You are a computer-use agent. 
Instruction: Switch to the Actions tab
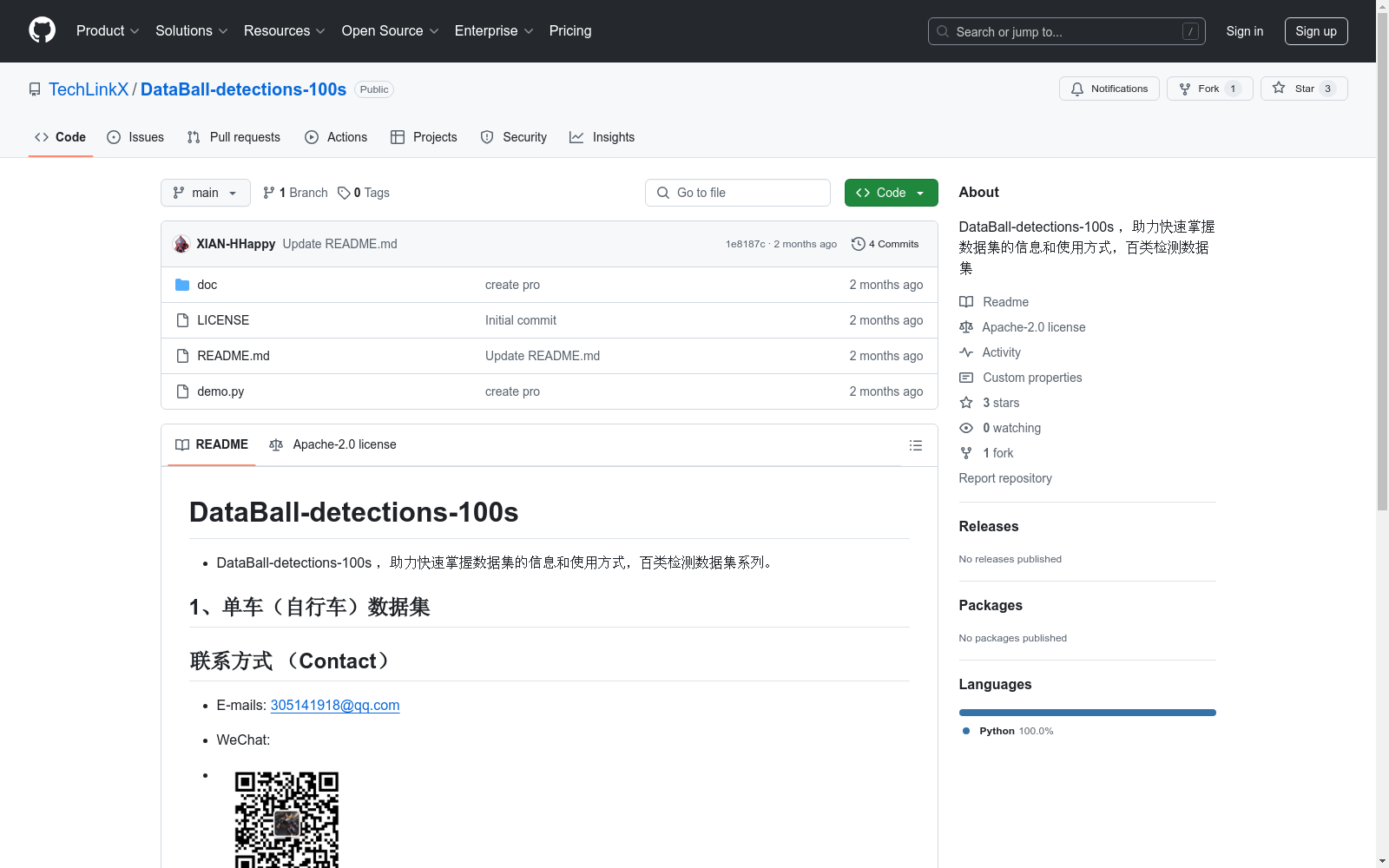[x=336, y=137]
